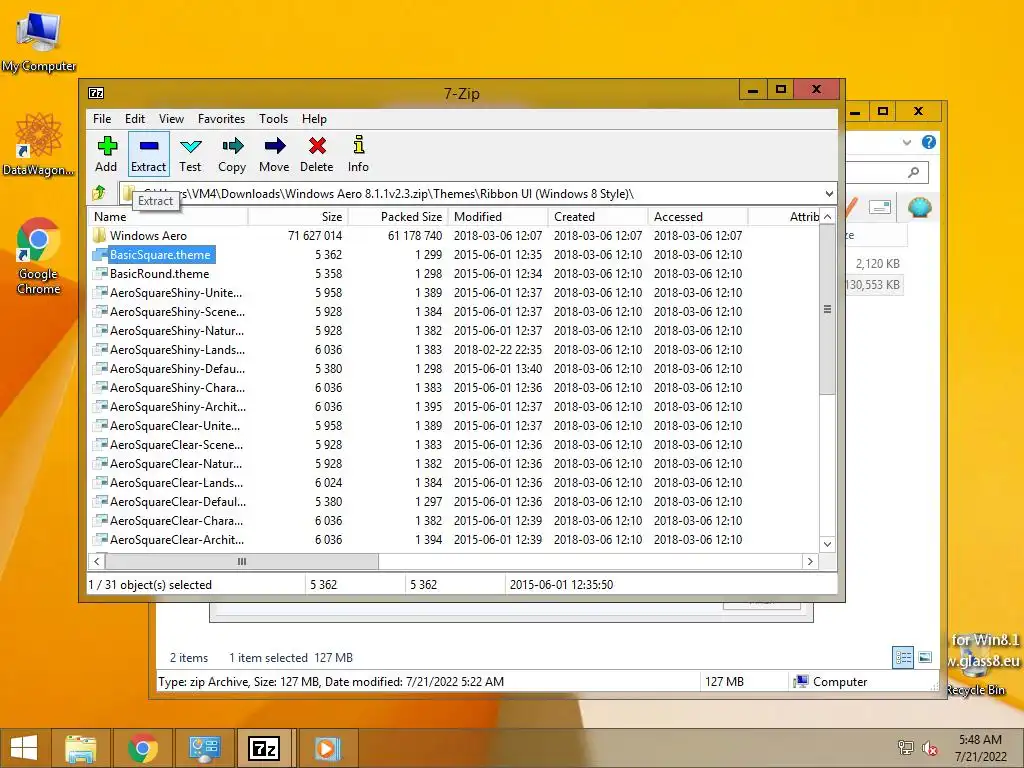
Task: Select BasicRound.theme file
Action: click(x=159, y=274)
